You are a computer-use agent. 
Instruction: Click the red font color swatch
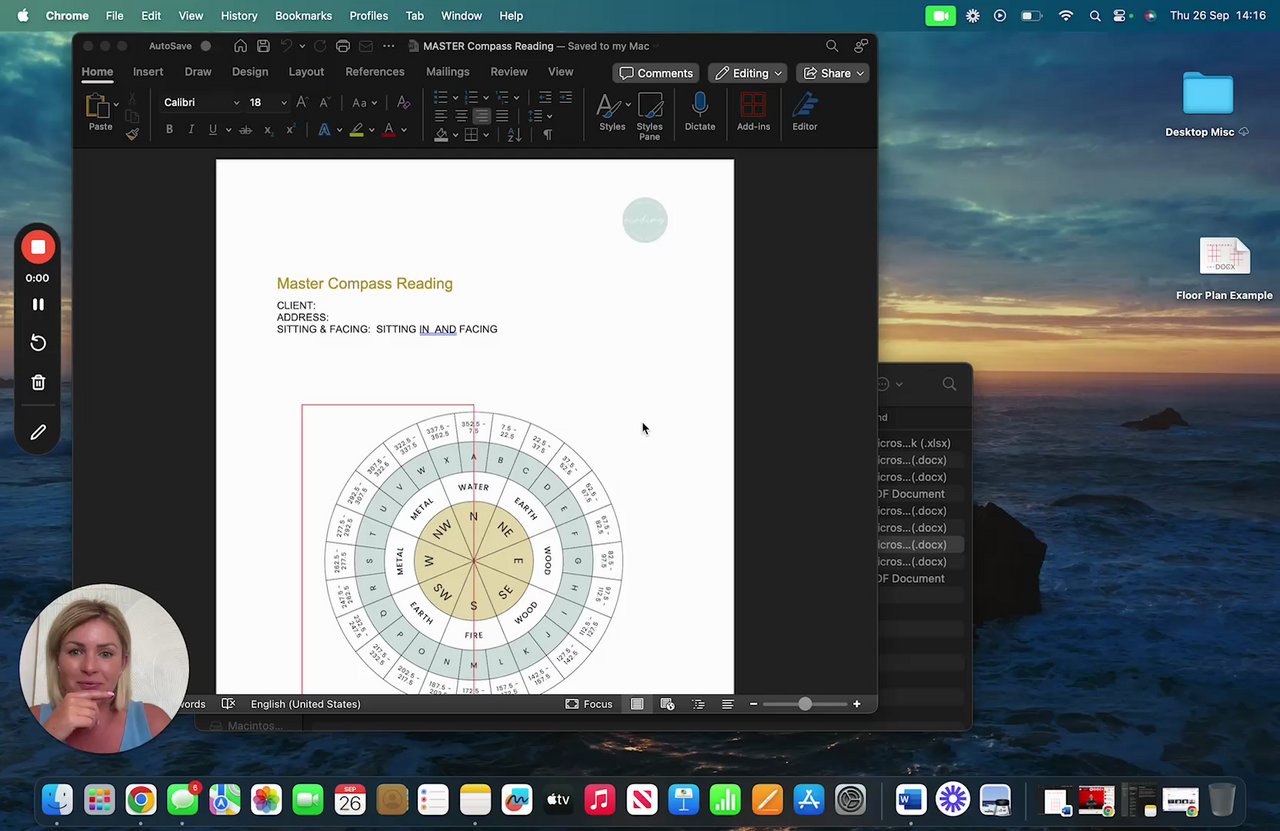[389, 130]
